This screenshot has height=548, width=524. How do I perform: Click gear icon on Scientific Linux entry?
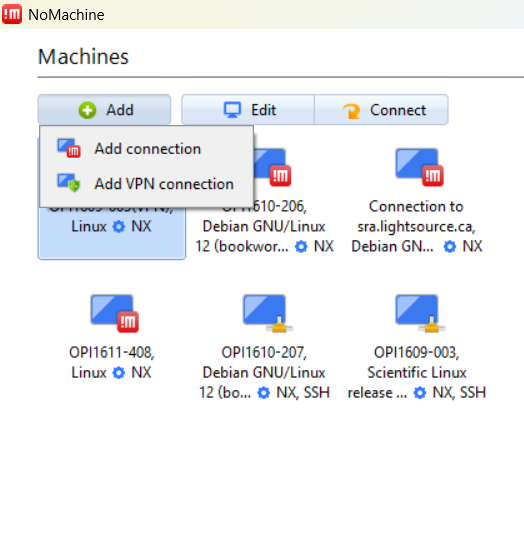point(420,393)
